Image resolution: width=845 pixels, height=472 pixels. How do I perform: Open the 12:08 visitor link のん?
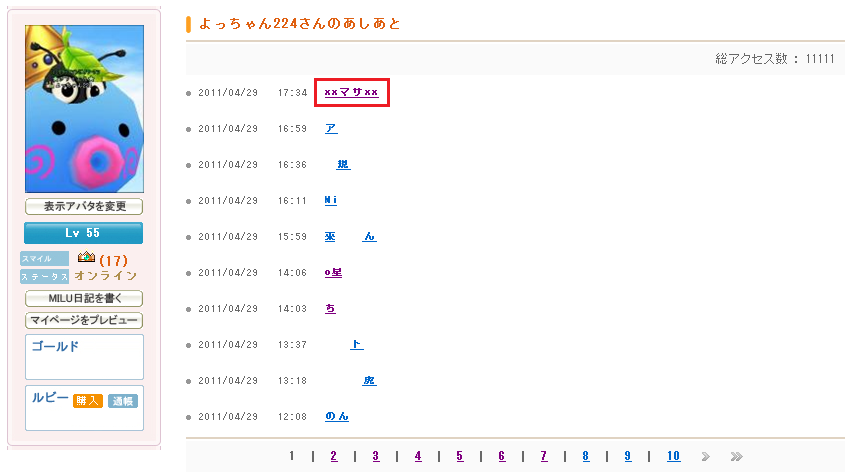[x=337, y=416]
